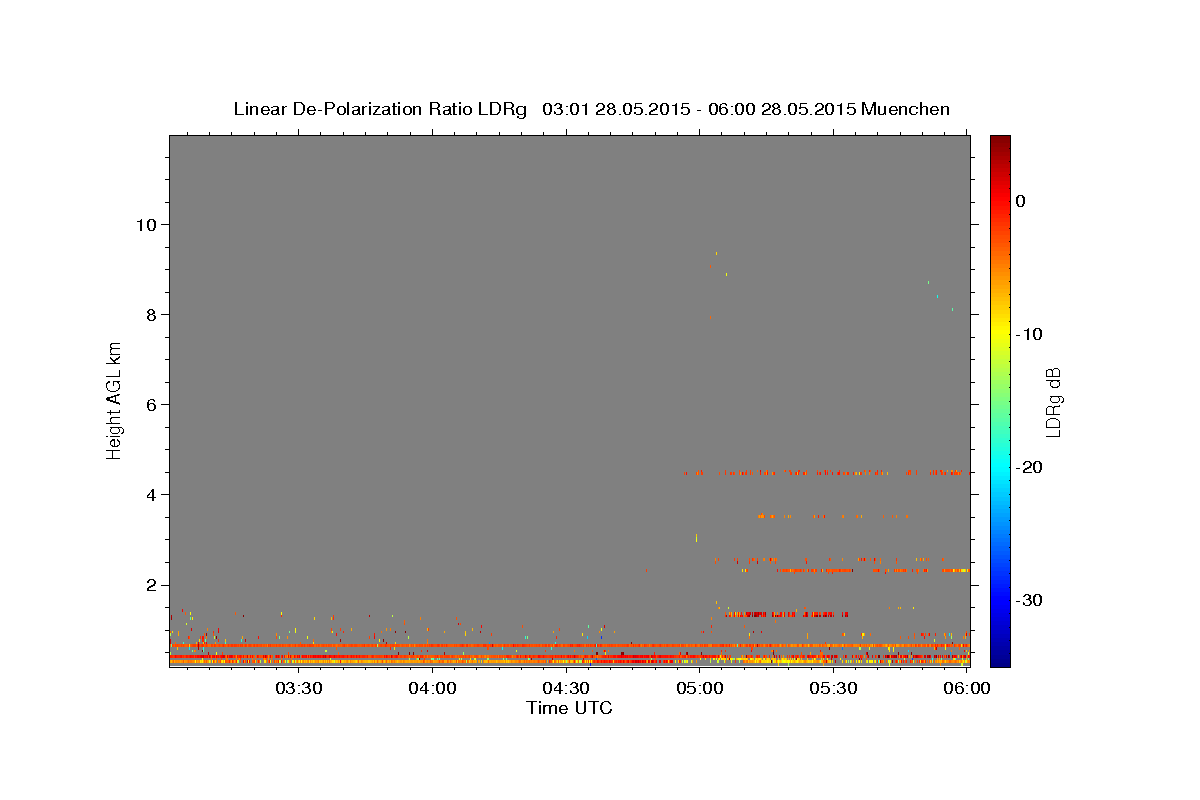Click the 06:00 time tick label
1200x800 pixels.
click(x=967, y=688)
